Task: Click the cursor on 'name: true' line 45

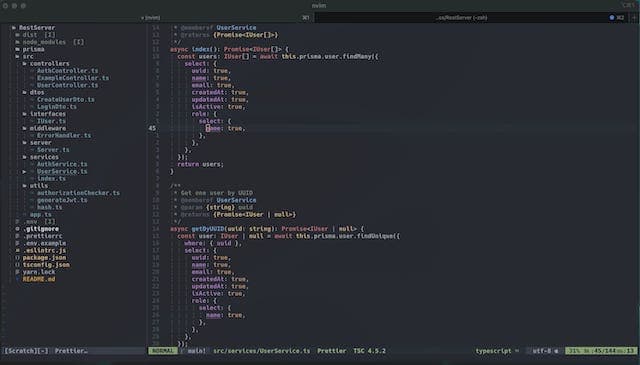Action: (x=208, y=129)
